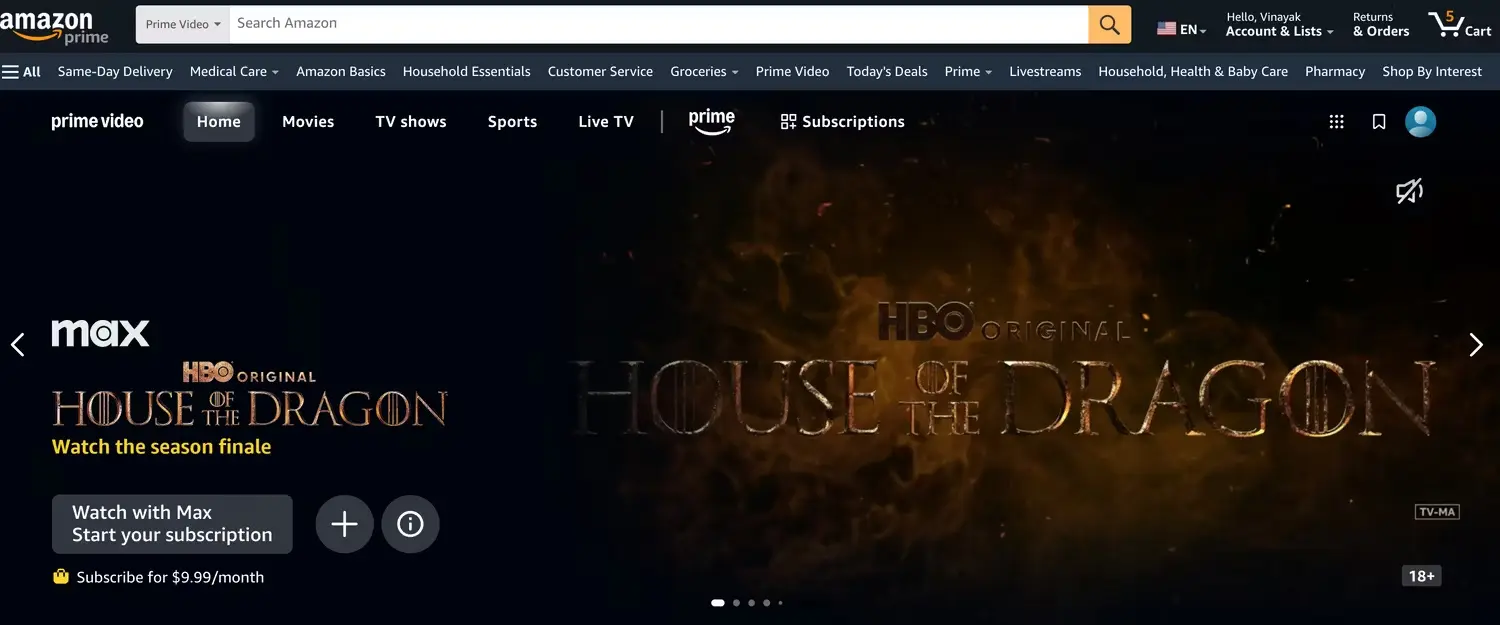Open the shopping cart icon

(1460, 24)
